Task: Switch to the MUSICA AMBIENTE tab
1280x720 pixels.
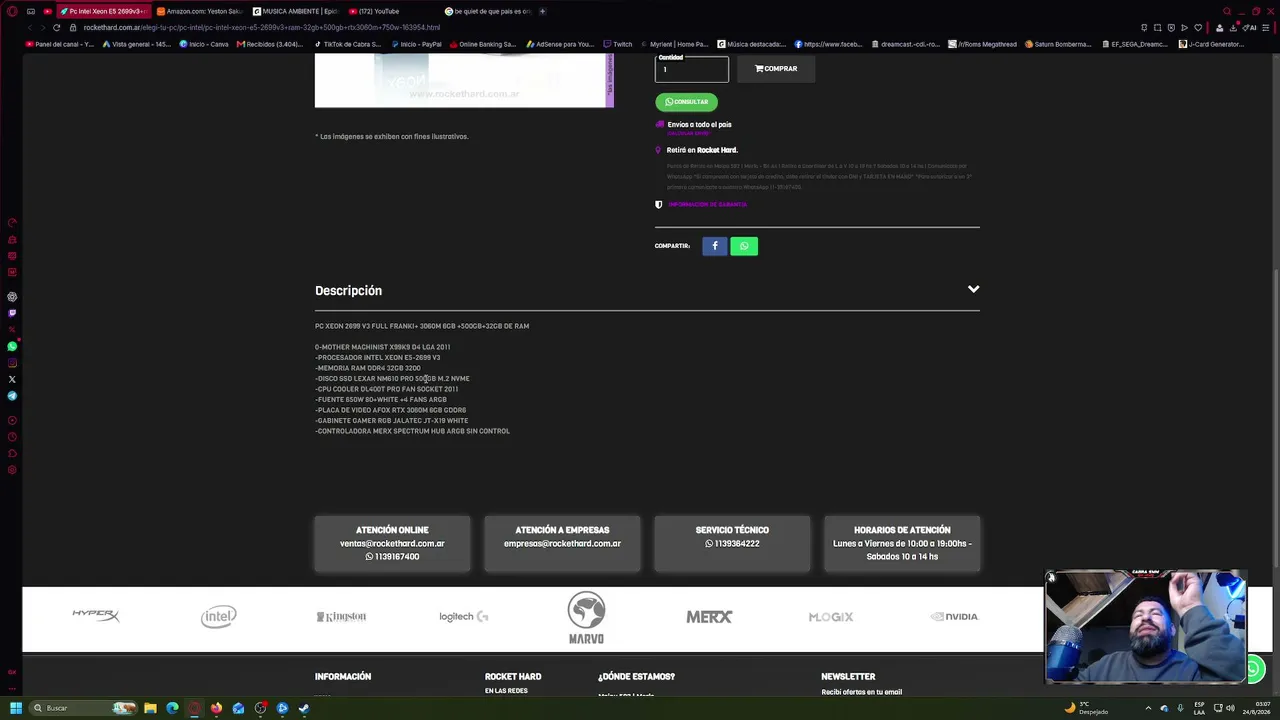Action: pyautogui.click(x=295, y=11)
